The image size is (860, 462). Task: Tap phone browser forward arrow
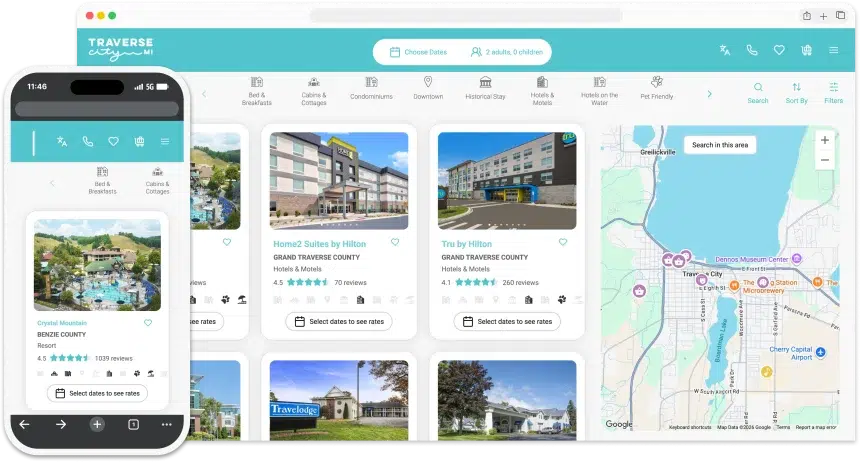(x=61, y=424)
